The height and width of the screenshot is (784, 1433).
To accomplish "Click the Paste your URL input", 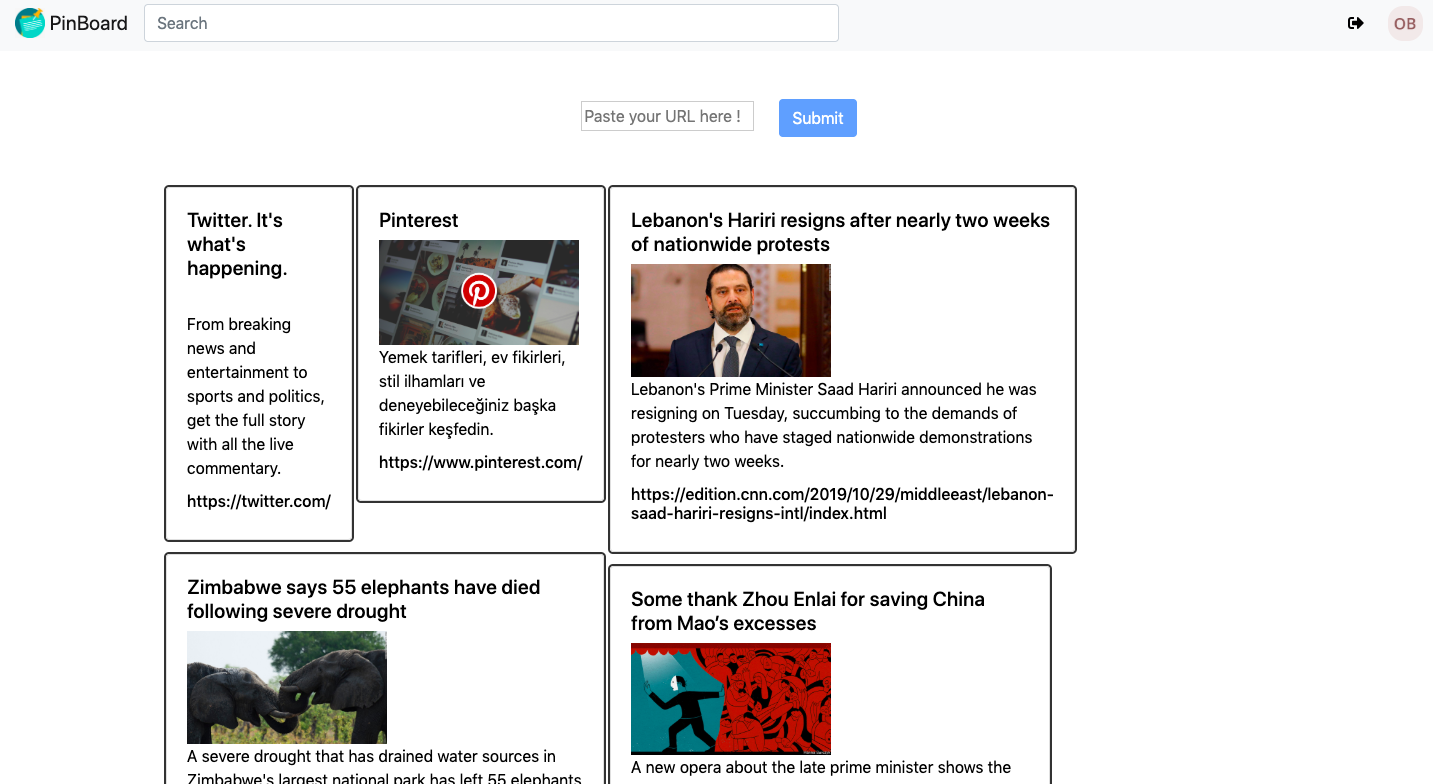I will [667, 116].
